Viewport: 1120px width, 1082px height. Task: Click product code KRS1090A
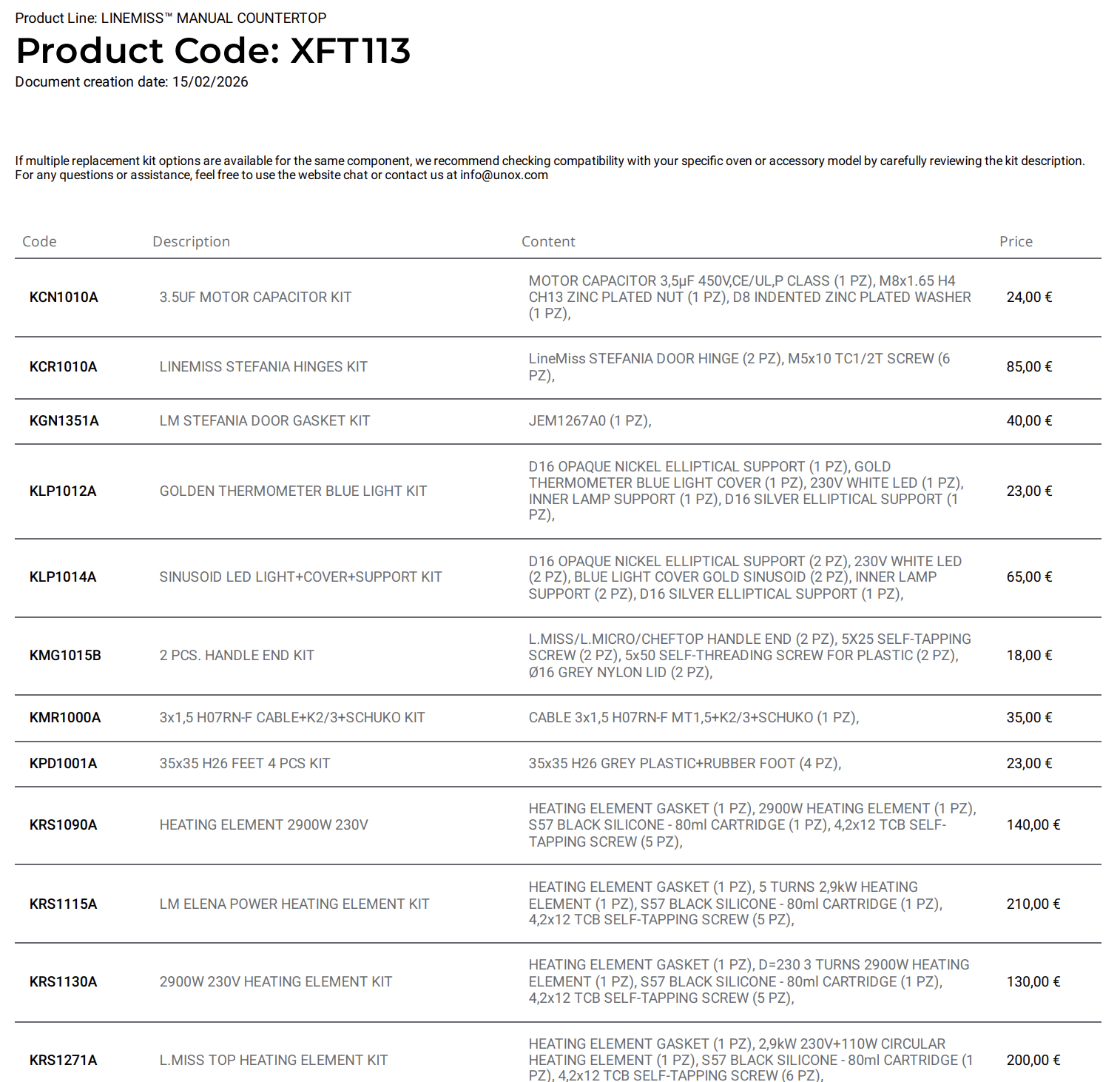[x=63, y=825]
